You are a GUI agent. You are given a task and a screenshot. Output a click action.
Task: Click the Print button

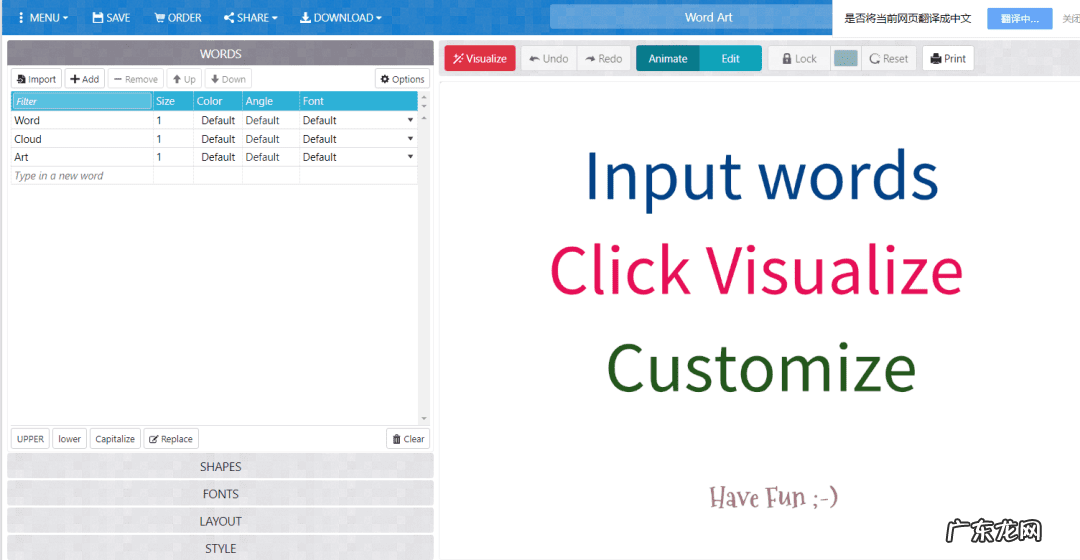point(948,59)
